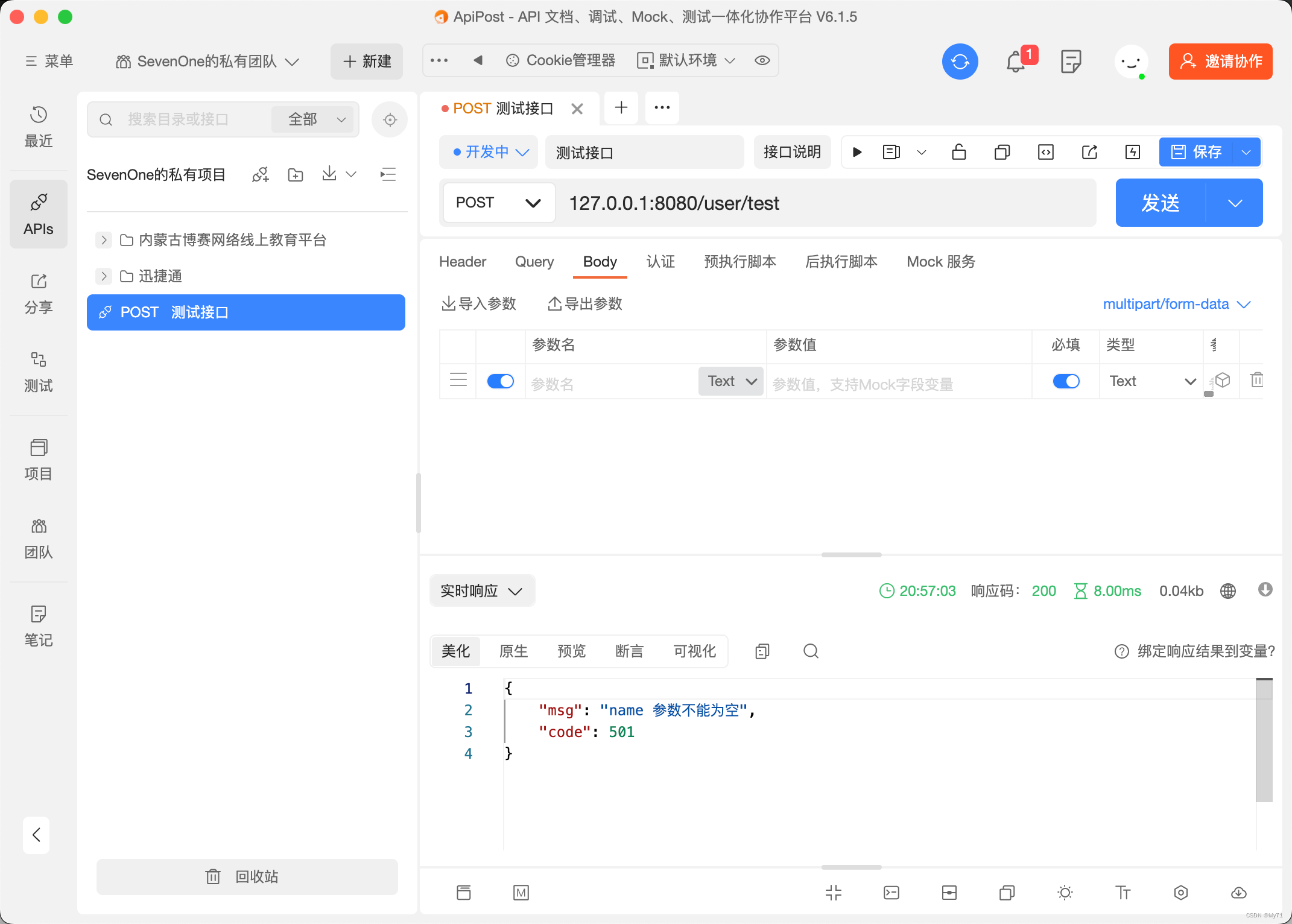1292x924 pixels.
Task: Click the 发送 send button
Action: (x=1160, y=203)
